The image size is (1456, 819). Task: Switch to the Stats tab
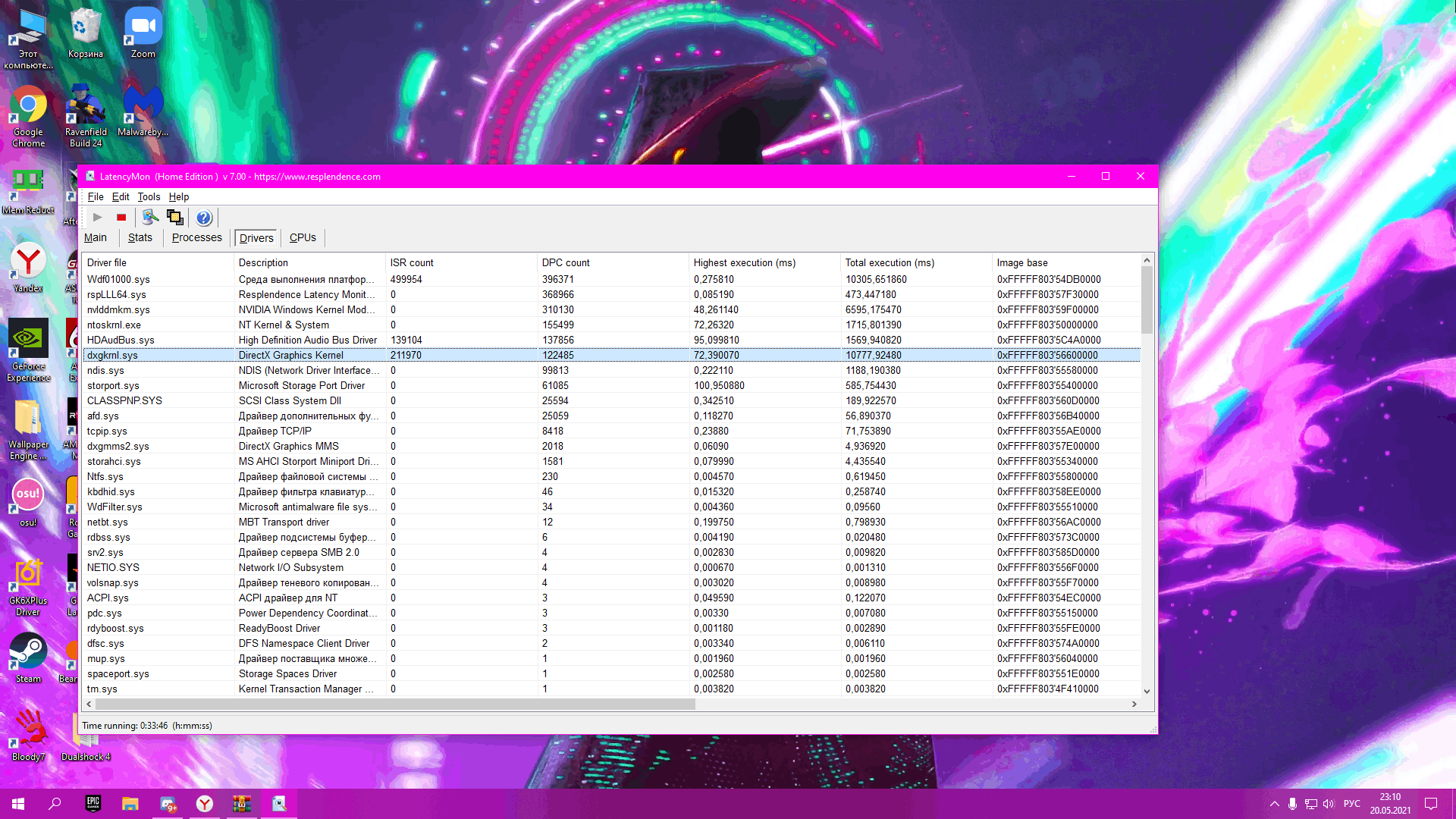click(x=140, y=237)
